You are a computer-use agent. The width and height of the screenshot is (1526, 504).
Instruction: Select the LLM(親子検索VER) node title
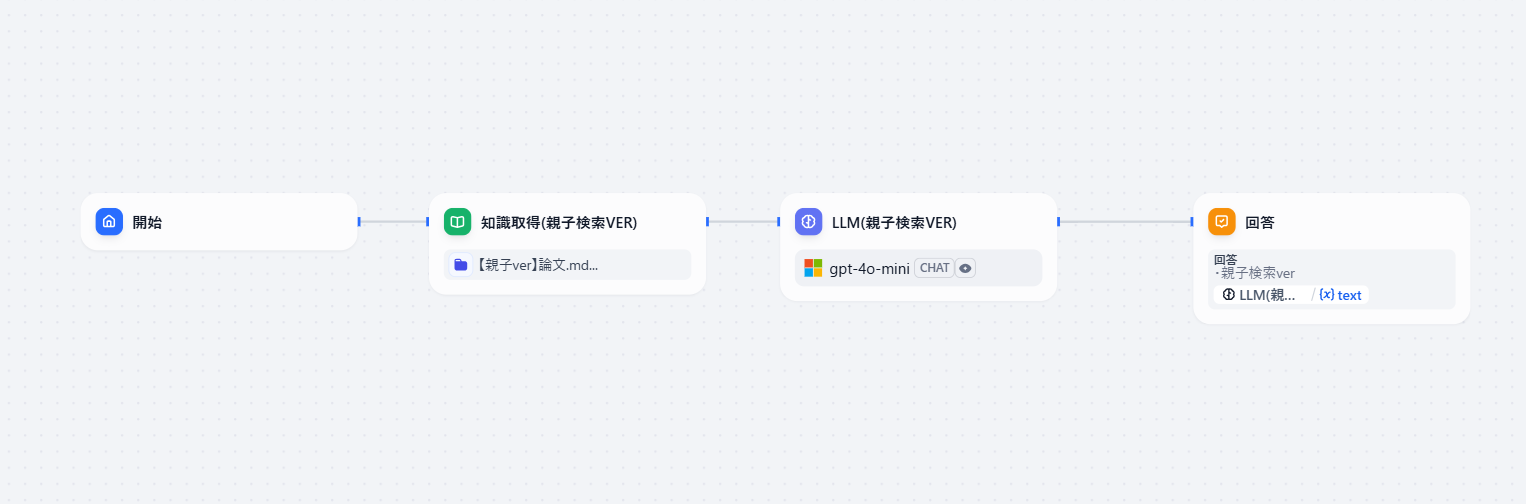pyautogui.click(x=894, y=222)
